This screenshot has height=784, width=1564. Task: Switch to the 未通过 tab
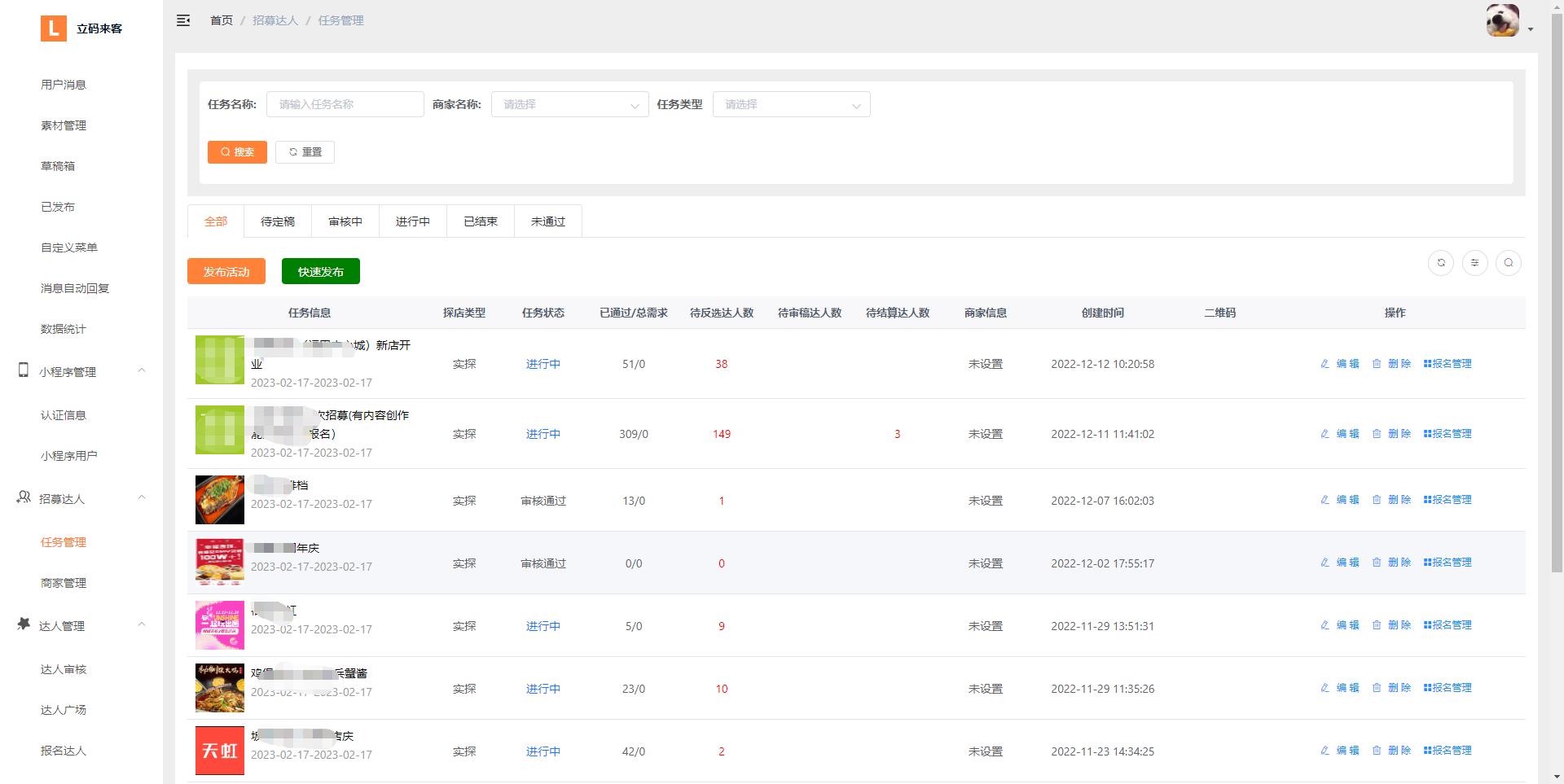[548, 221]
